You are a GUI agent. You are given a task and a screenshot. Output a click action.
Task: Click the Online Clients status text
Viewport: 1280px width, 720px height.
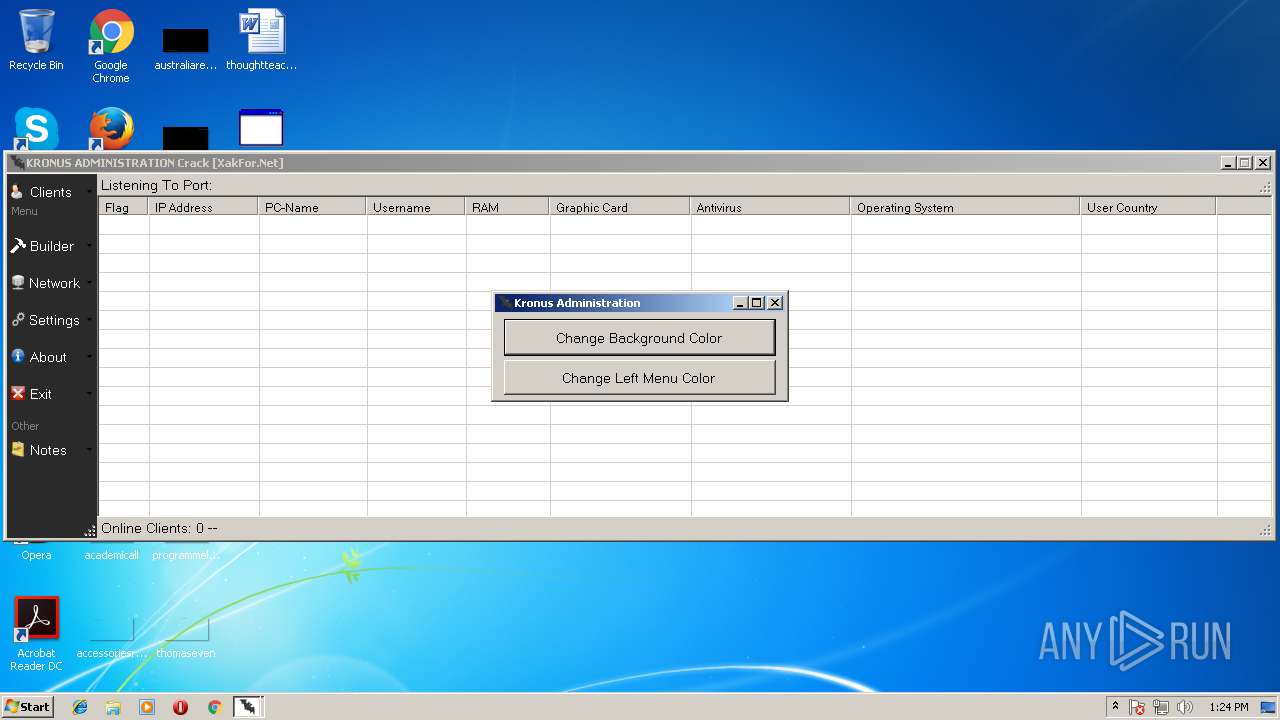159,528
